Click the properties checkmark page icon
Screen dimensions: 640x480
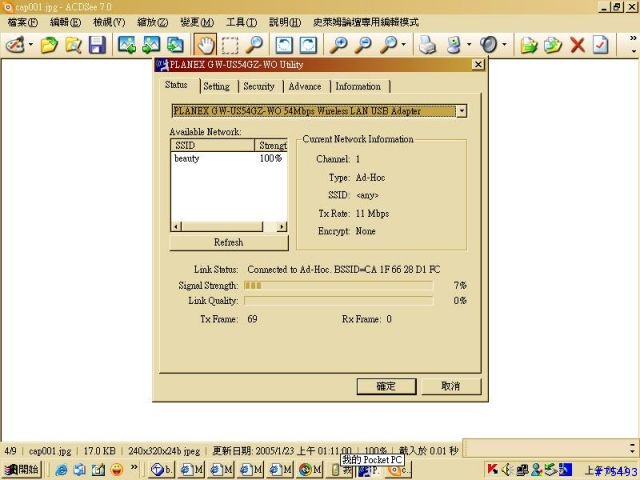600,44
